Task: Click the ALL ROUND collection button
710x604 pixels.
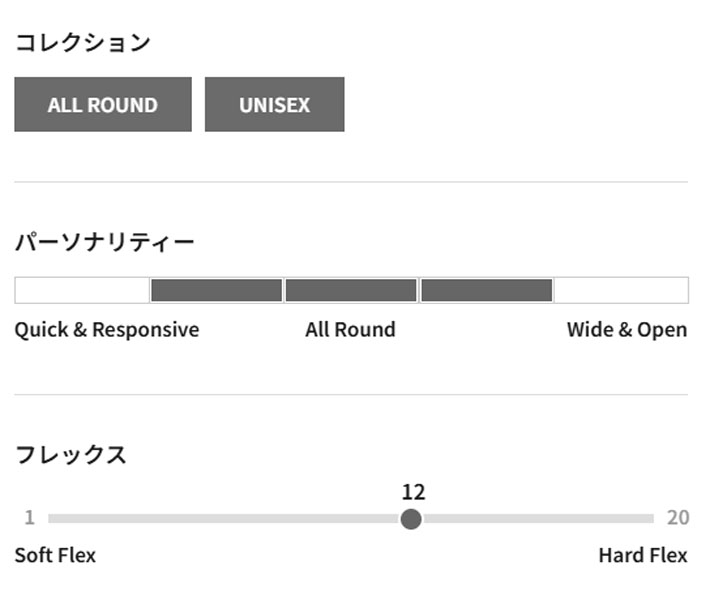Action: (x=102, y=105)
